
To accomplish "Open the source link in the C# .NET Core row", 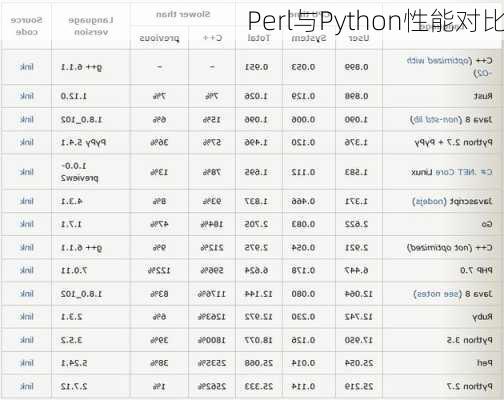I will pyautogui.click(x=27, y=172).
